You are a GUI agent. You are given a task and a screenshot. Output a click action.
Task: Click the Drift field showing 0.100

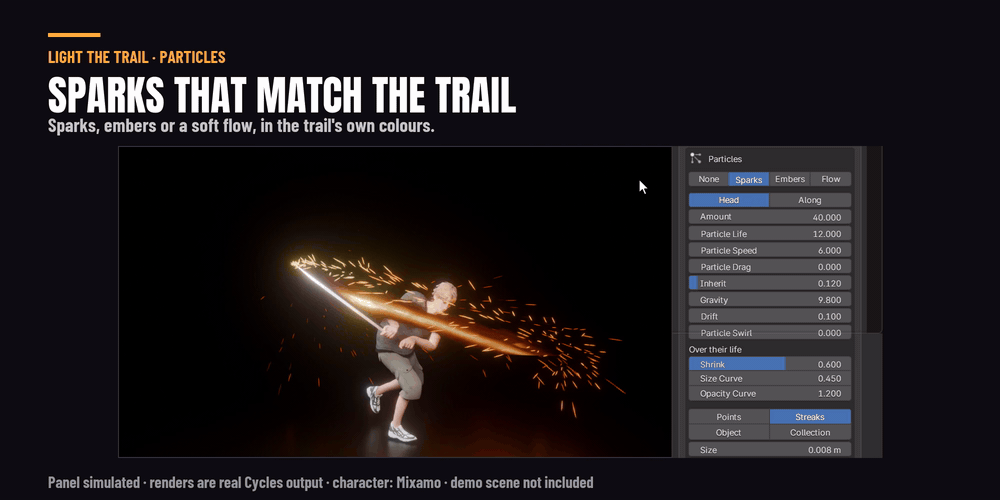click(770, 316)
